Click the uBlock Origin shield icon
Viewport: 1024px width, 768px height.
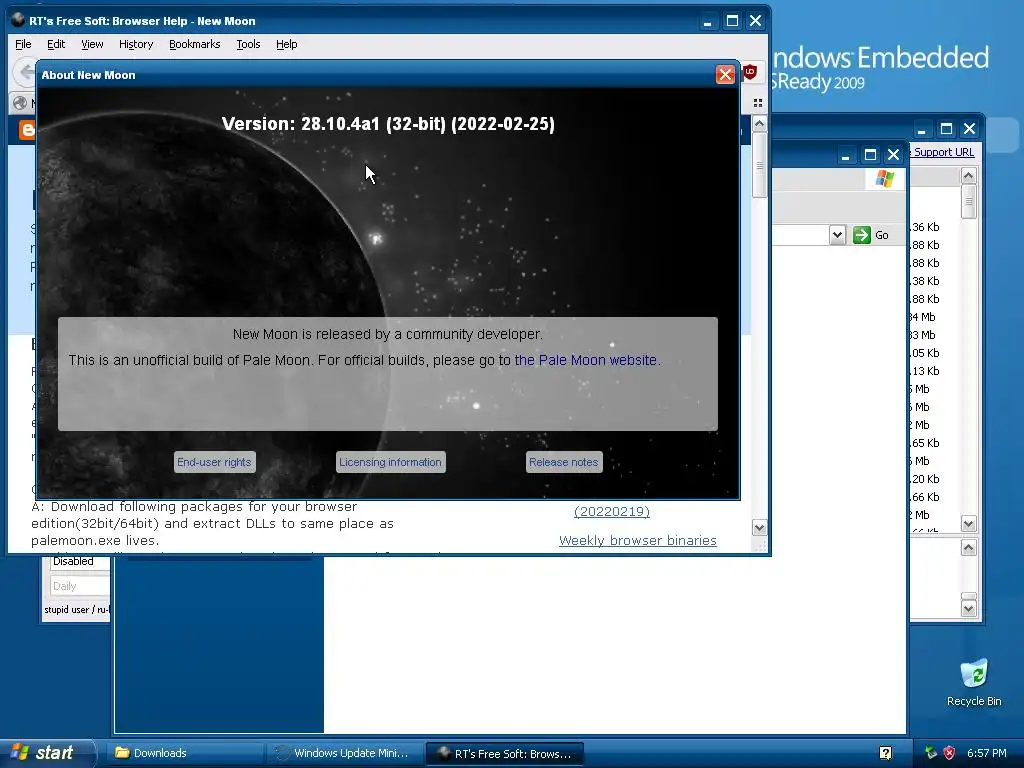[x=750, y=72]
